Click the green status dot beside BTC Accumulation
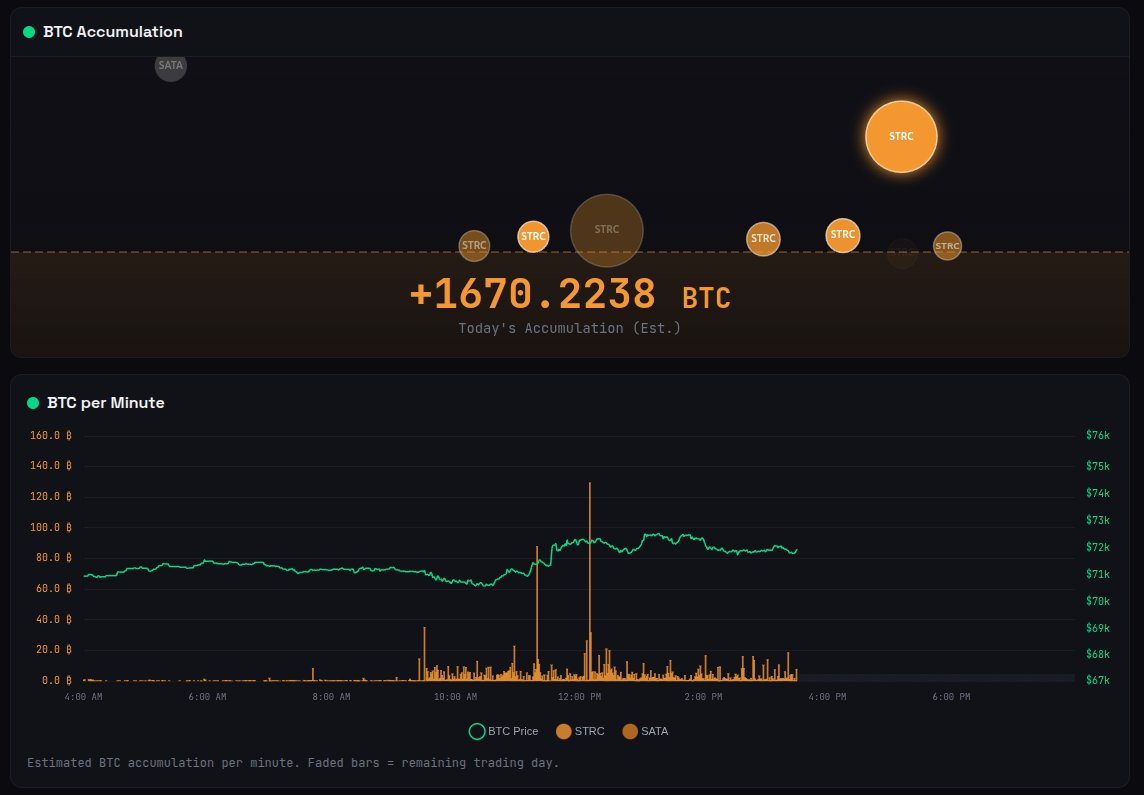The image size is (1144, 795). (29, 32)
